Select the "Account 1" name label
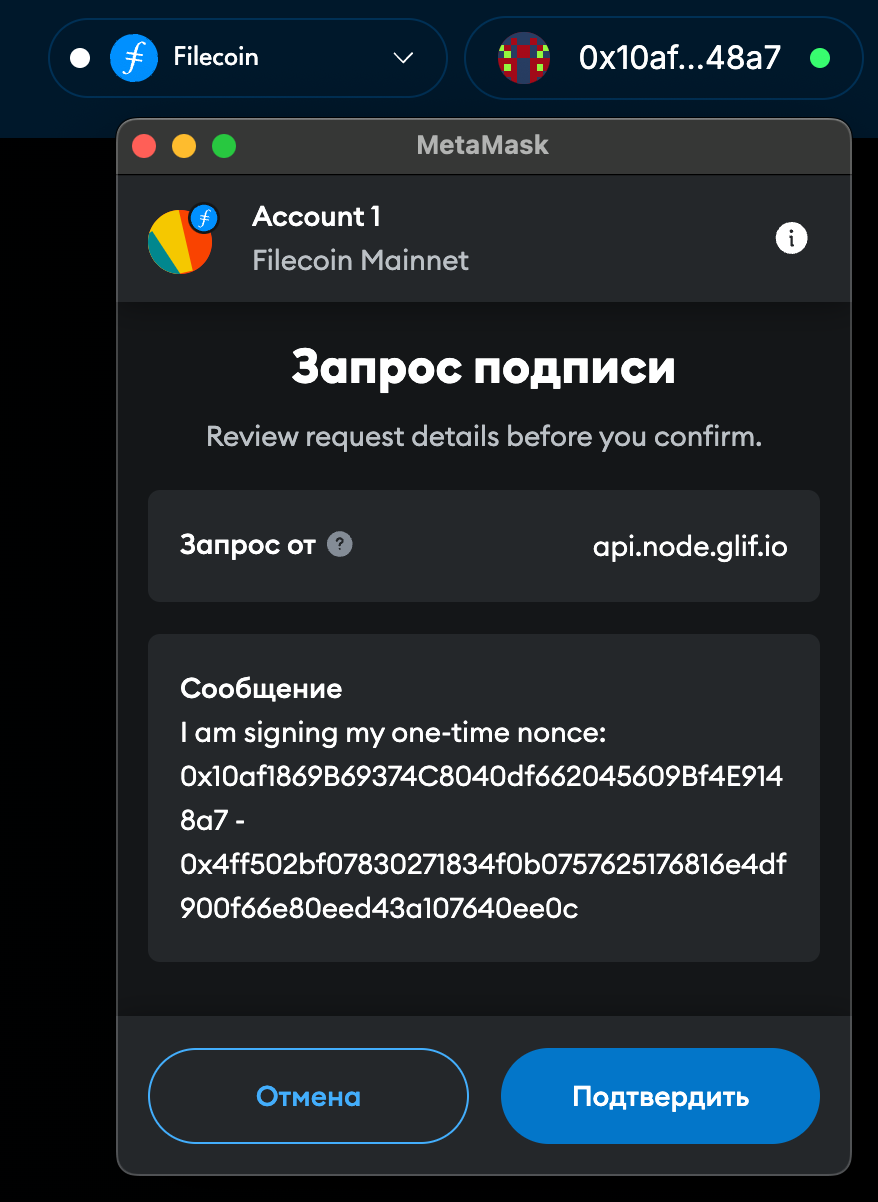Screen dimensions: 878x1202 pos(316,216)
